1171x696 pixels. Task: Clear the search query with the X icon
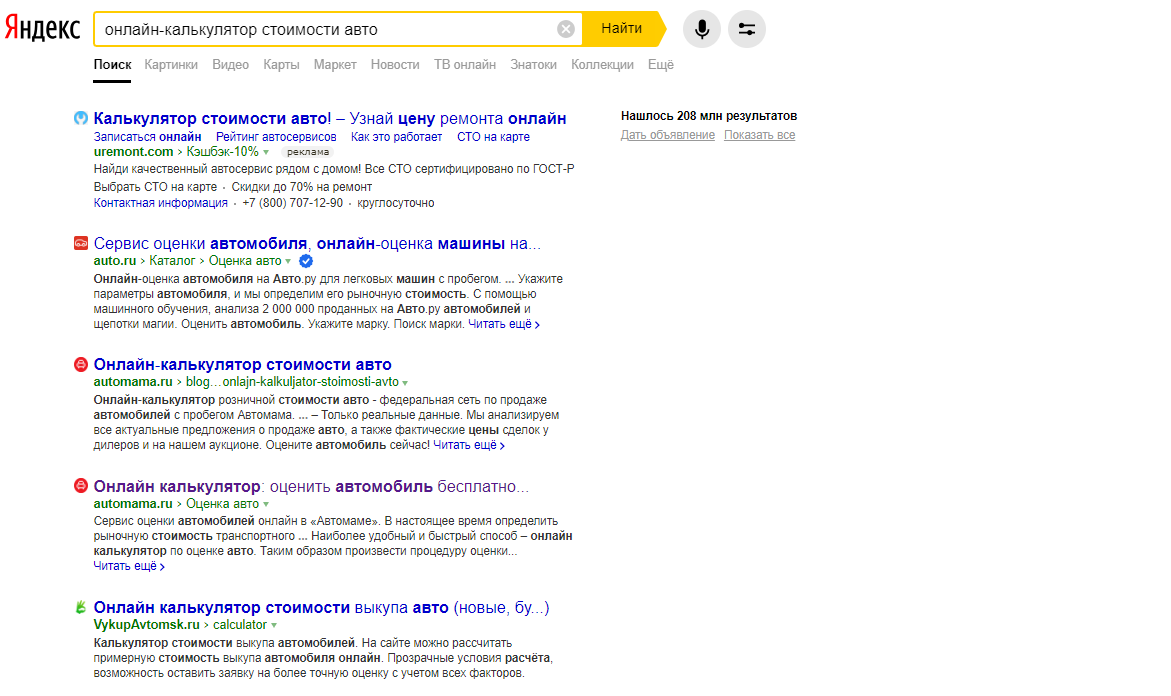(x=566, y=29)
